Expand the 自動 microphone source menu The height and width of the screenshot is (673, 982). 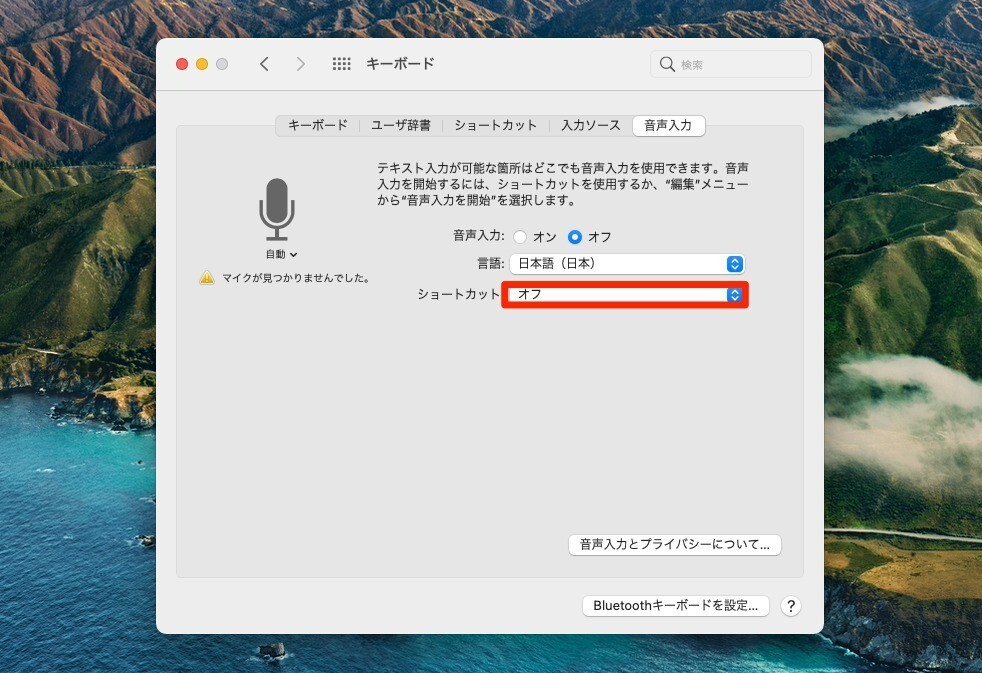coord(281,254)
